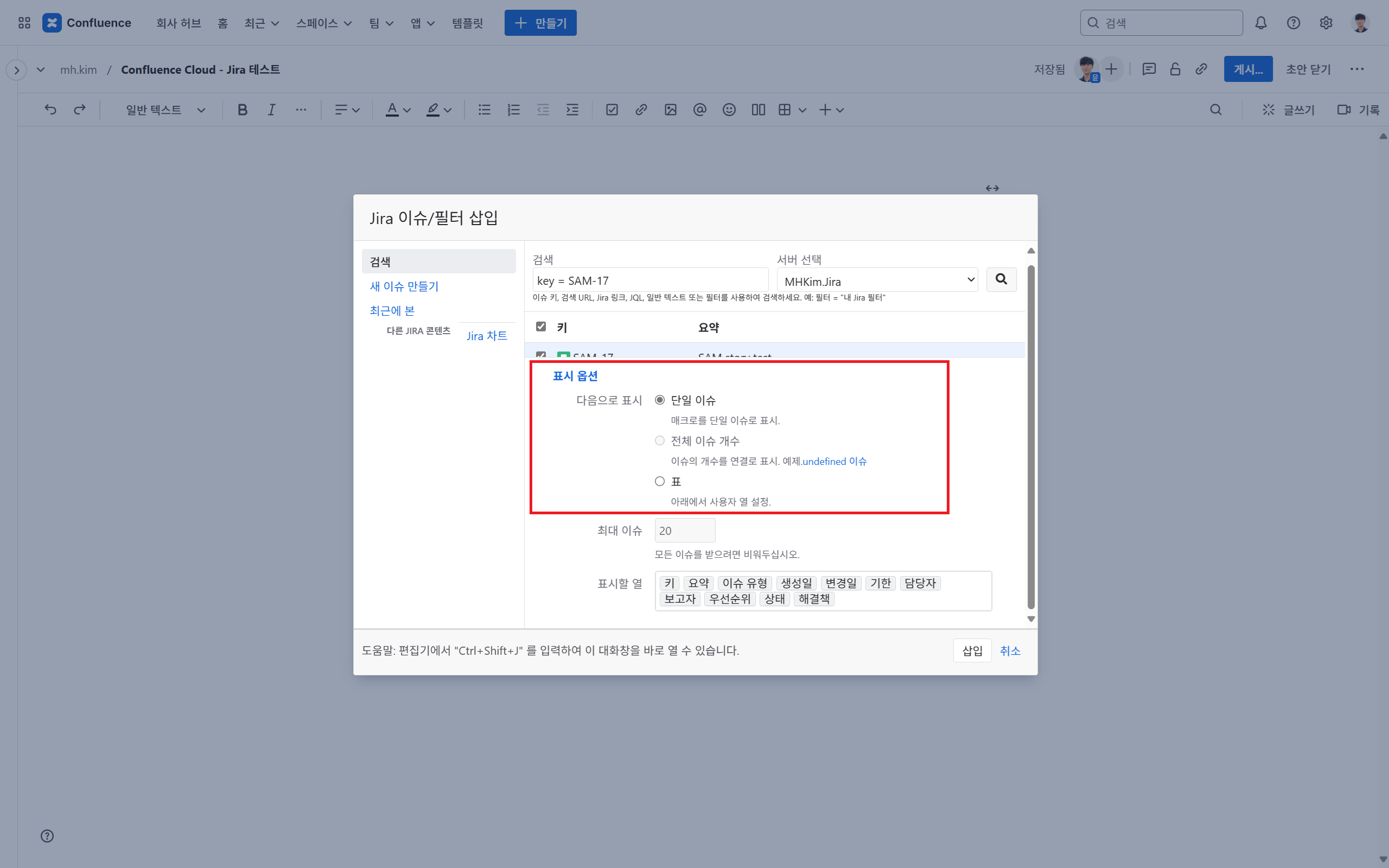Expand the 앱 menu
The image size is (1389, 868).
[x=423, y=23]
